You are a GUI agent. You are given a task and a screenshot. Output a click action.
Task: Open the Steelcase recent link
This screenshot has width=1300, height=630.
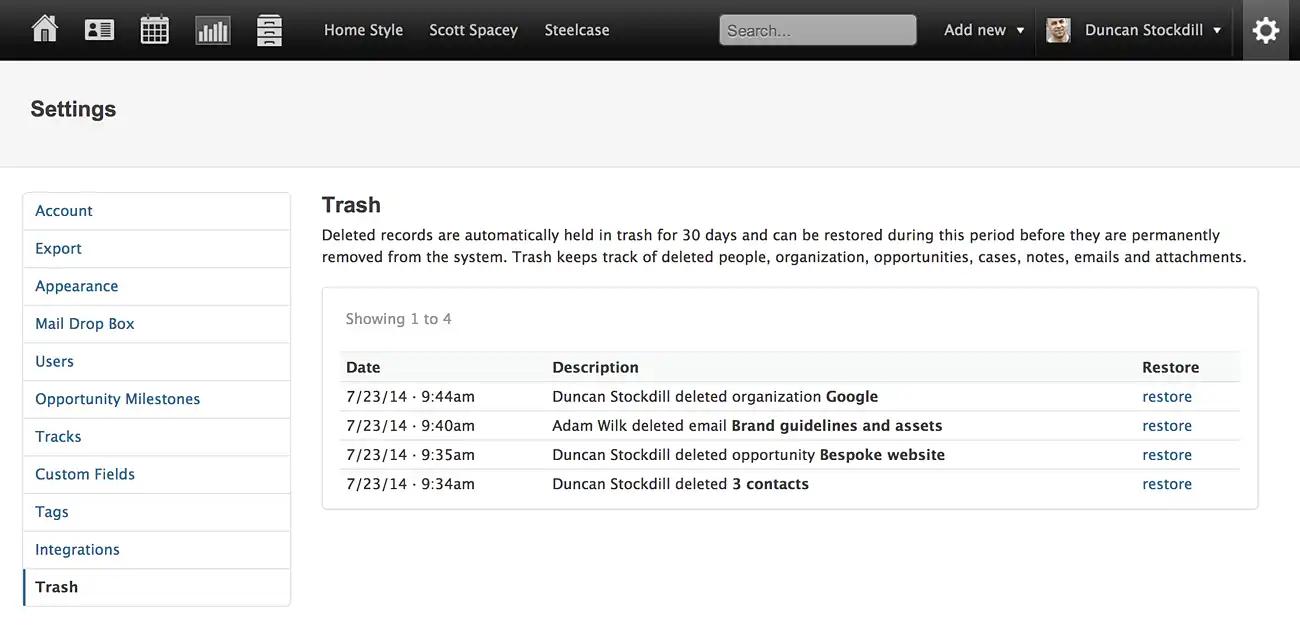pos(577,30)
